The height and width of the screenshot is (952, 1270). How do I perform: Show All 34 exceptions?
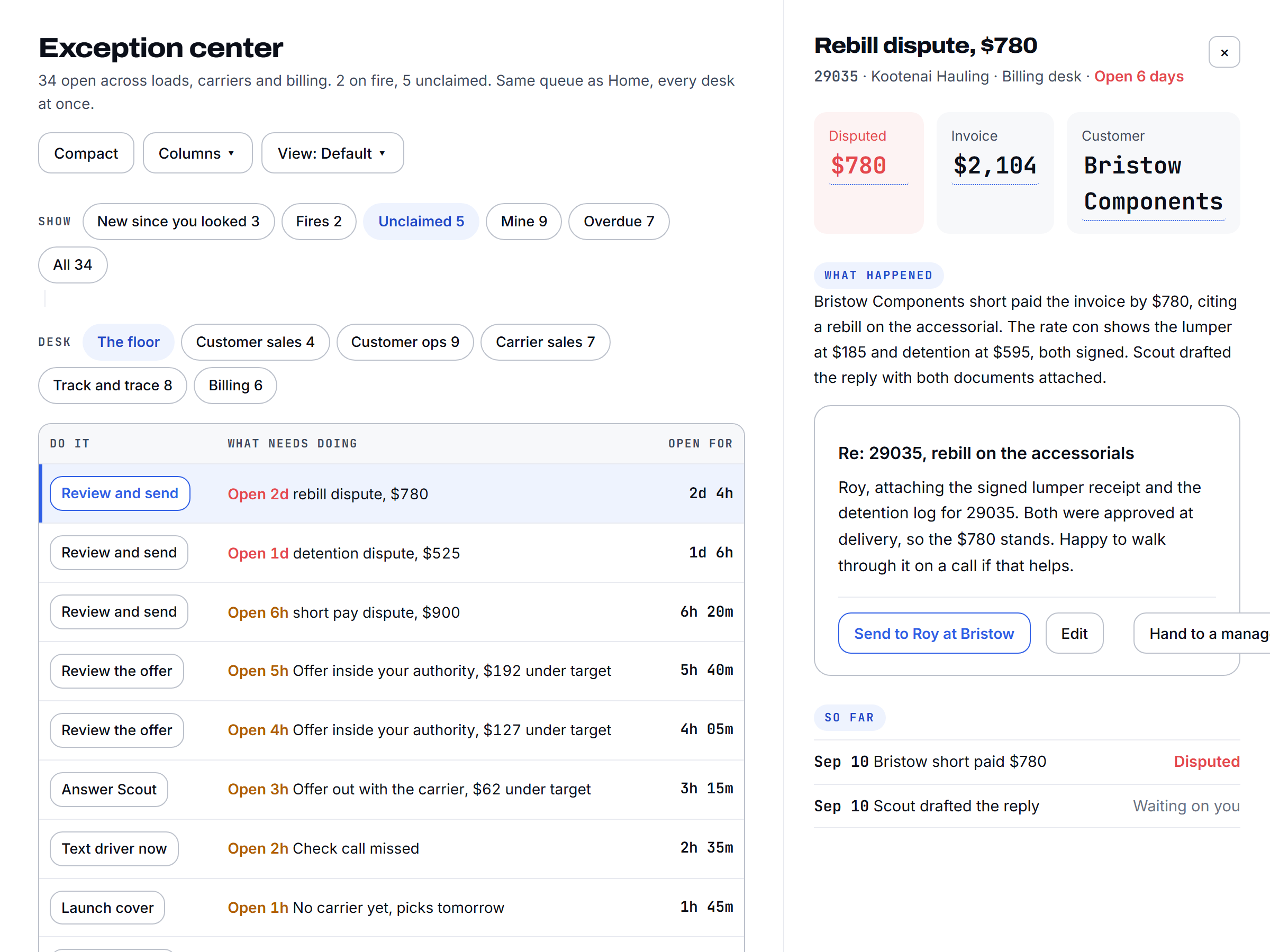(x=73, y=264)
